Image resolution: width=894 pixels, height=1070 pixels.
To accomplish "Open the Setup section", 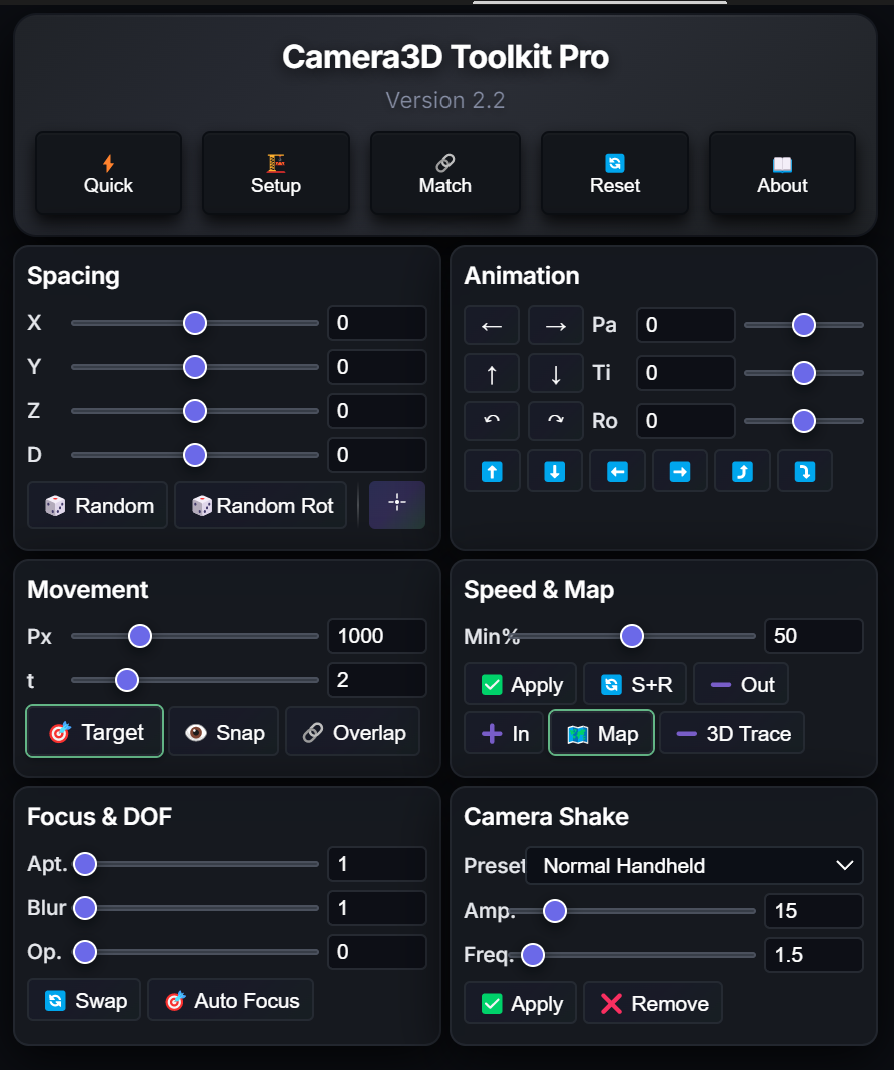I will [276, 173].
